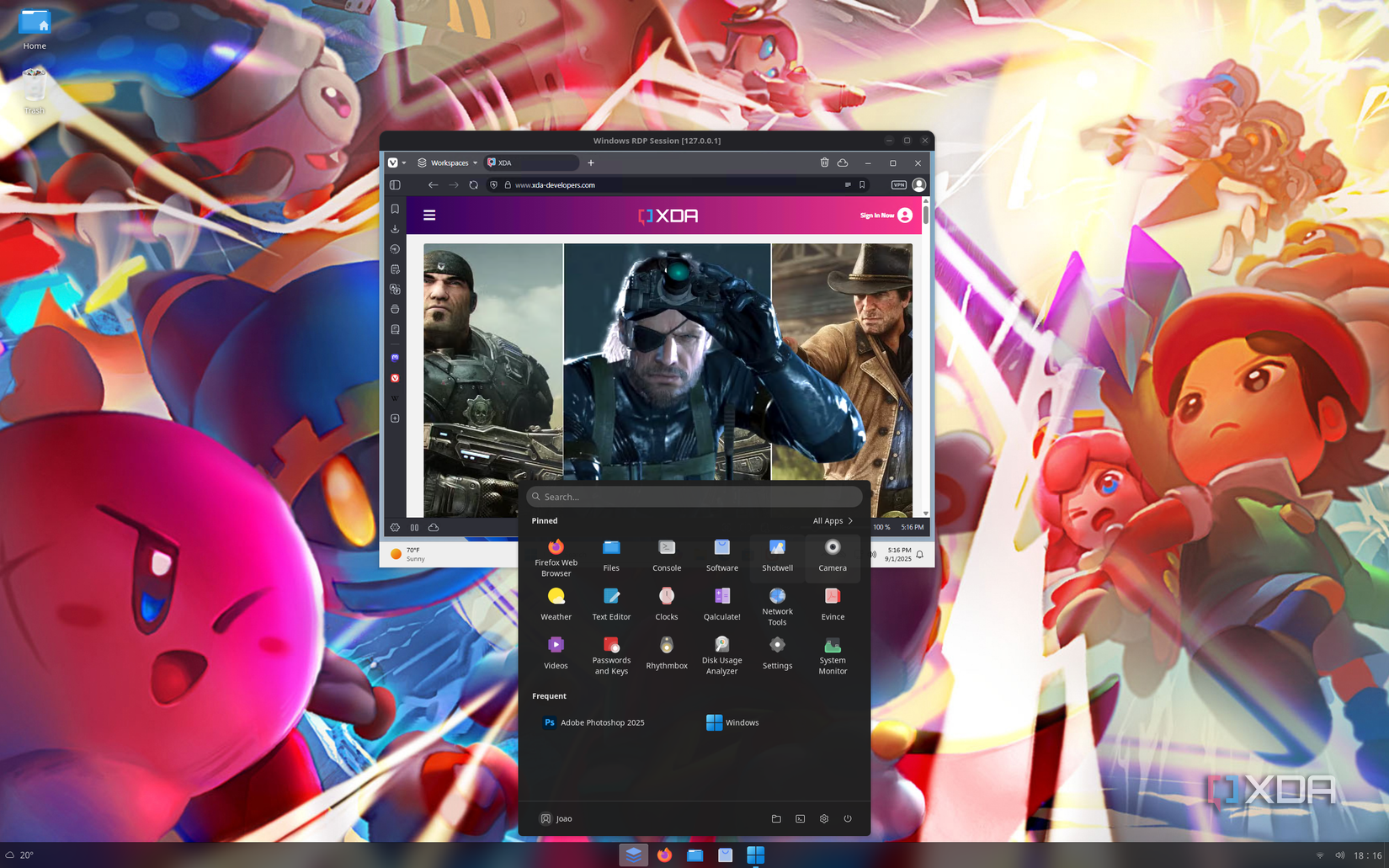The image size is (1389, 868).
Task: Open the Clocks app
Action: coord(667,606)
